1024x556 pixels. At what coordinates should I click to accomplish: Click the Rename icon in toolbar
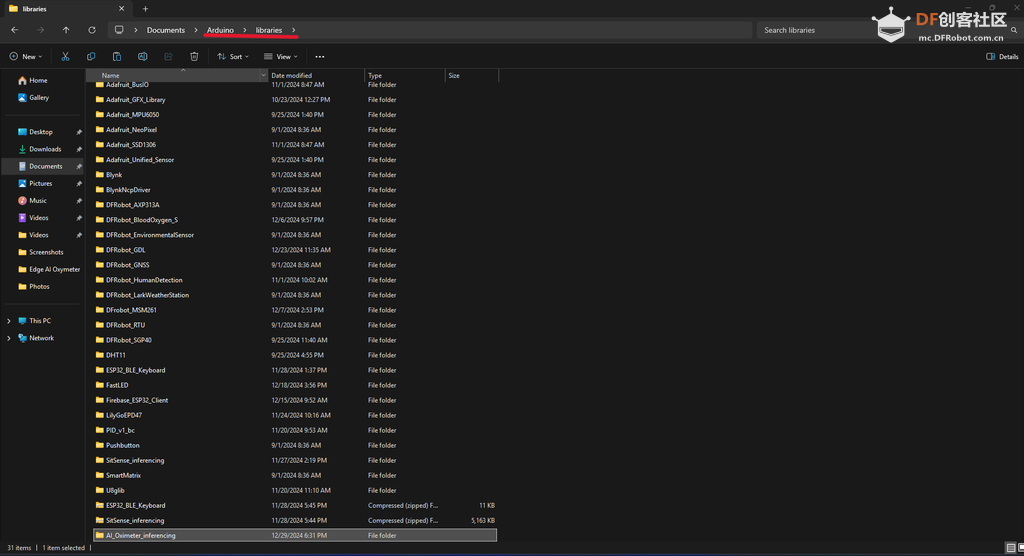(x=142, y=57)
